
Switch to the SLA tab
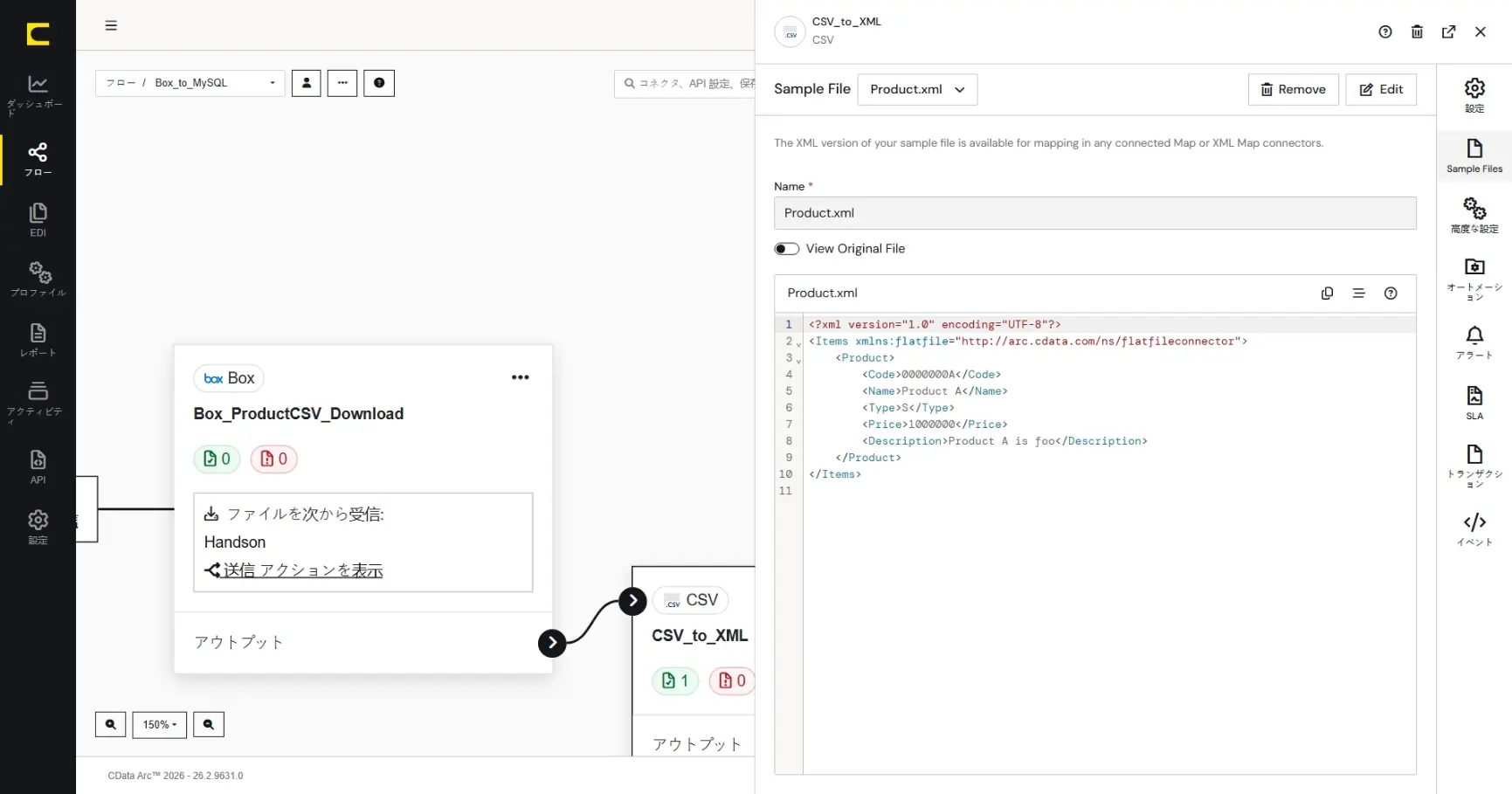pyautogui.click(x=1474, y=403)
